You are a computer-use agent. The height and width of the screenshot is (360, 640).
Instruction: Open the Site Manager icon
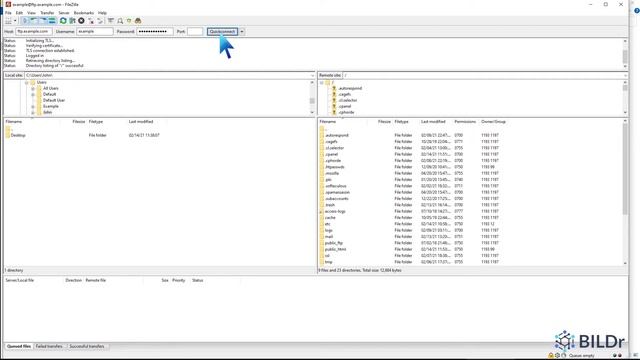(x=8, y=20)
